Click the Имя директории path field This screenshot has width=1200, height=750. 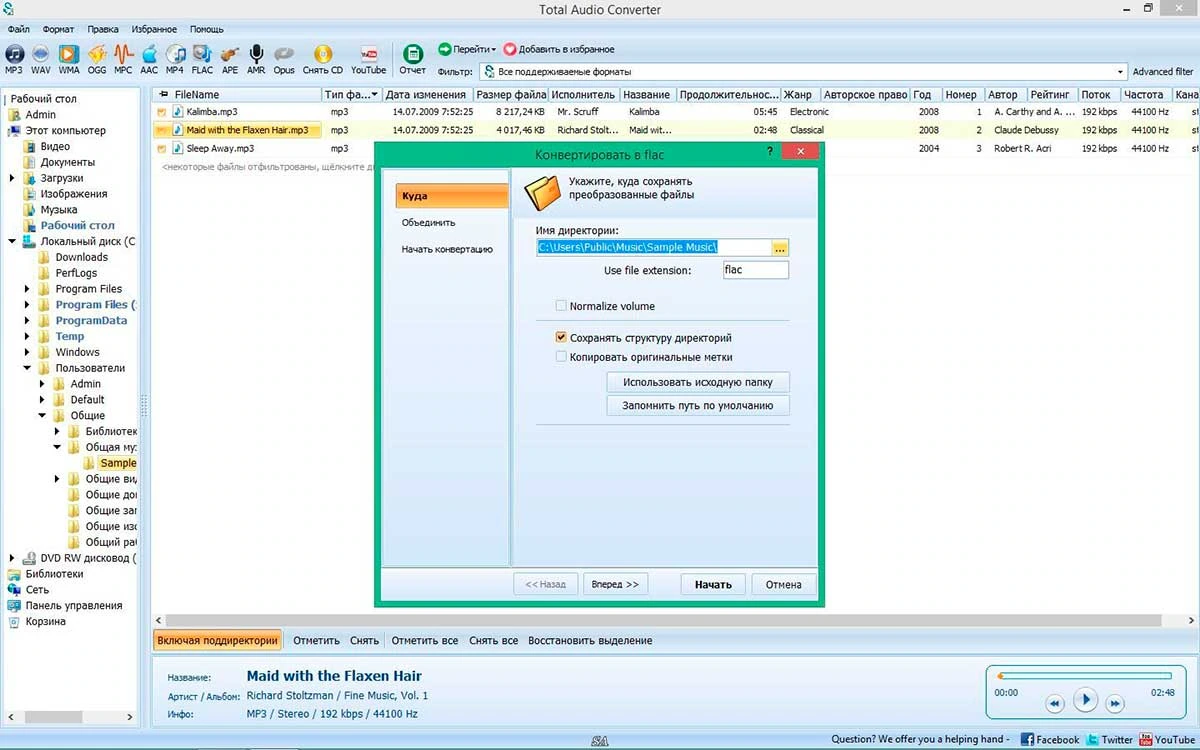tap(654, 247)
